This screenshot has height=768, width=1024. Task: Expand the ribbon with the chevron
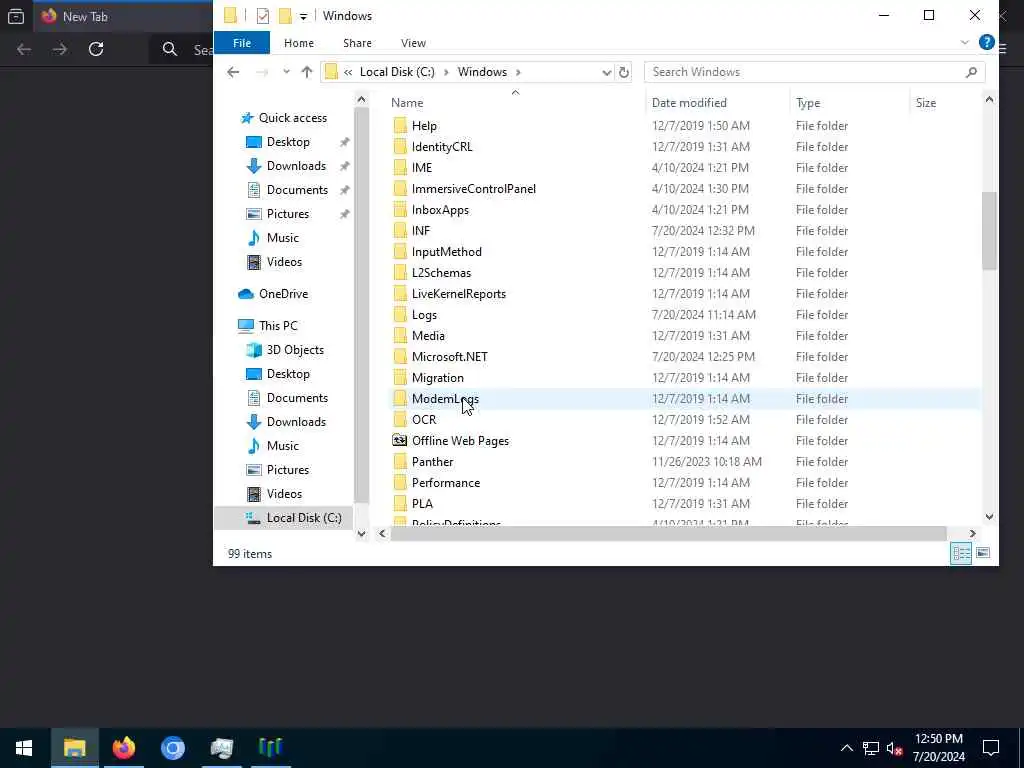(965, 42)
